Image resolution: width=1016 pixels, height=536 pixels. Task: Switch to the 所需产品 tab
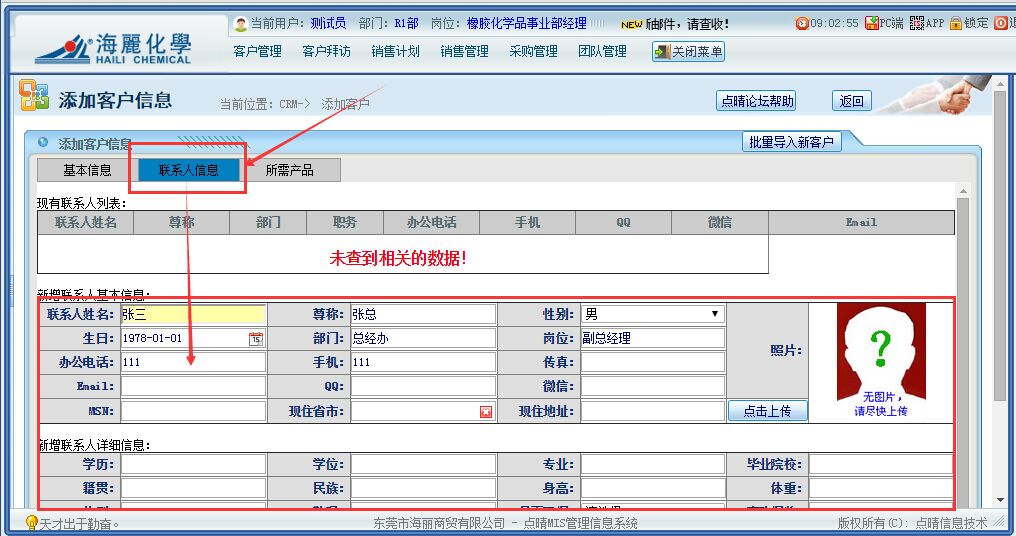click(289, 171)
